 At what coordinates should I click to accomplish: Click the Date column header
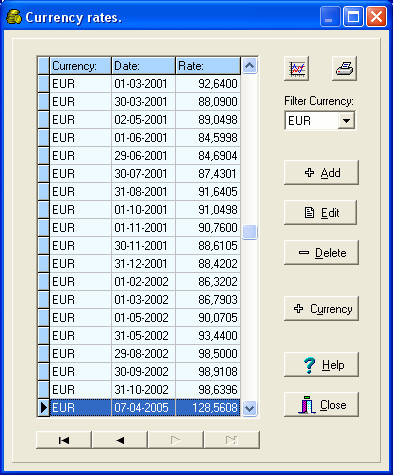tap(143, 66)
